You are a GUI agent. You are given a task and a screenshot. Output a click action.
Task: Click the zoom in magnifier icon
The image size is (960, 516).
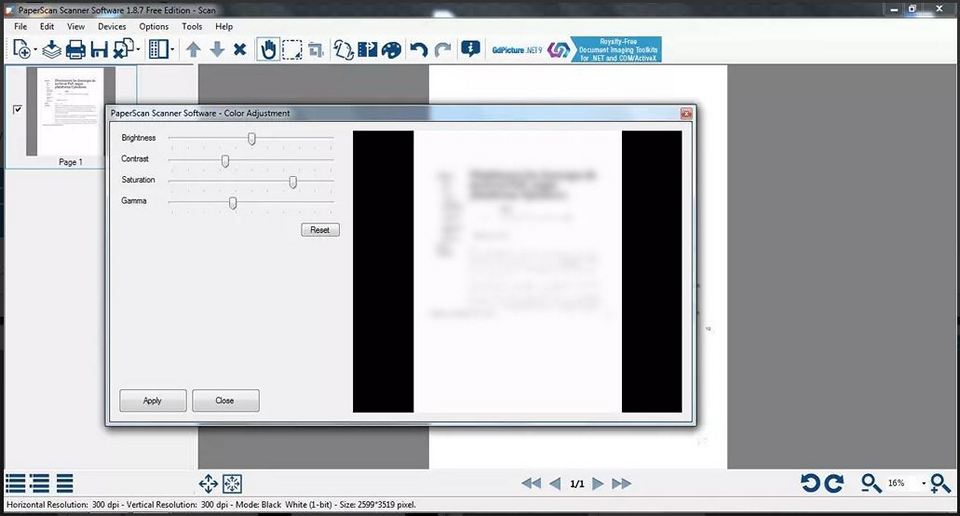(940, 483)
